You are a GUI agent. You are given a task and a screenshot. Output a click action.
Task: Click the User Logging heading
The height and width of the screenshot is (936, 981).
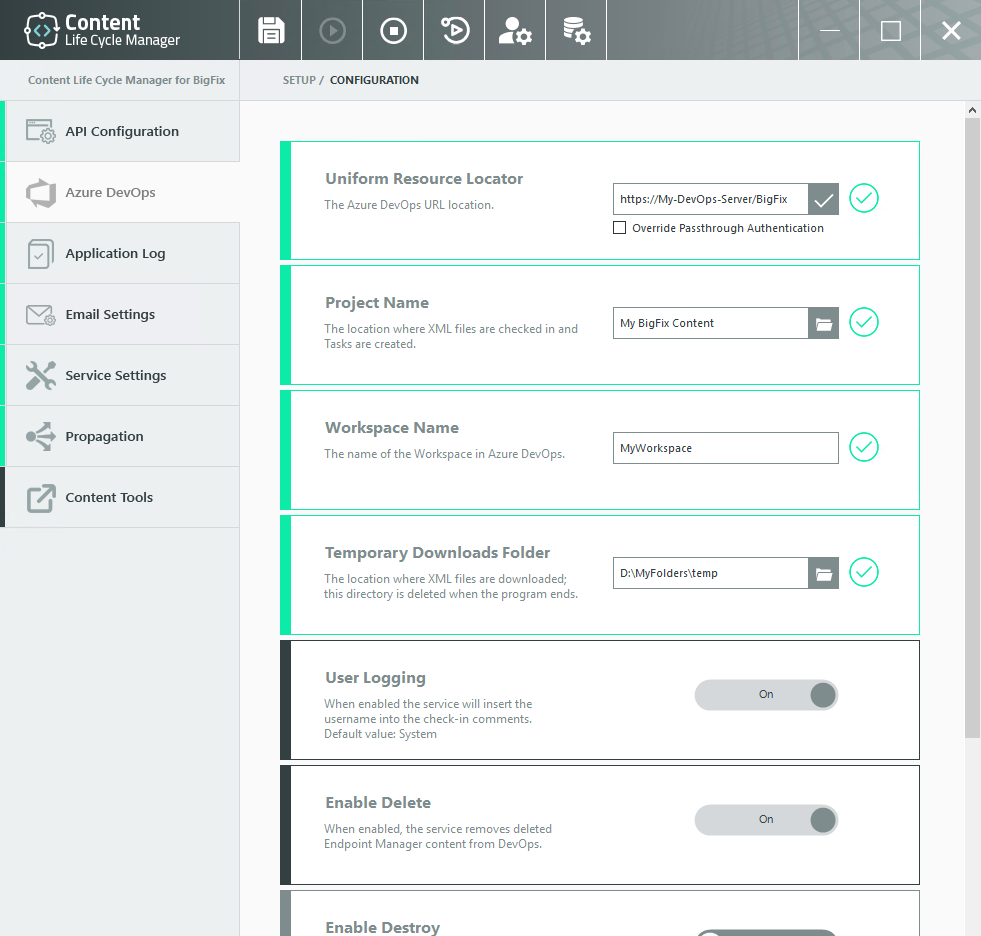tap(375, 678)
